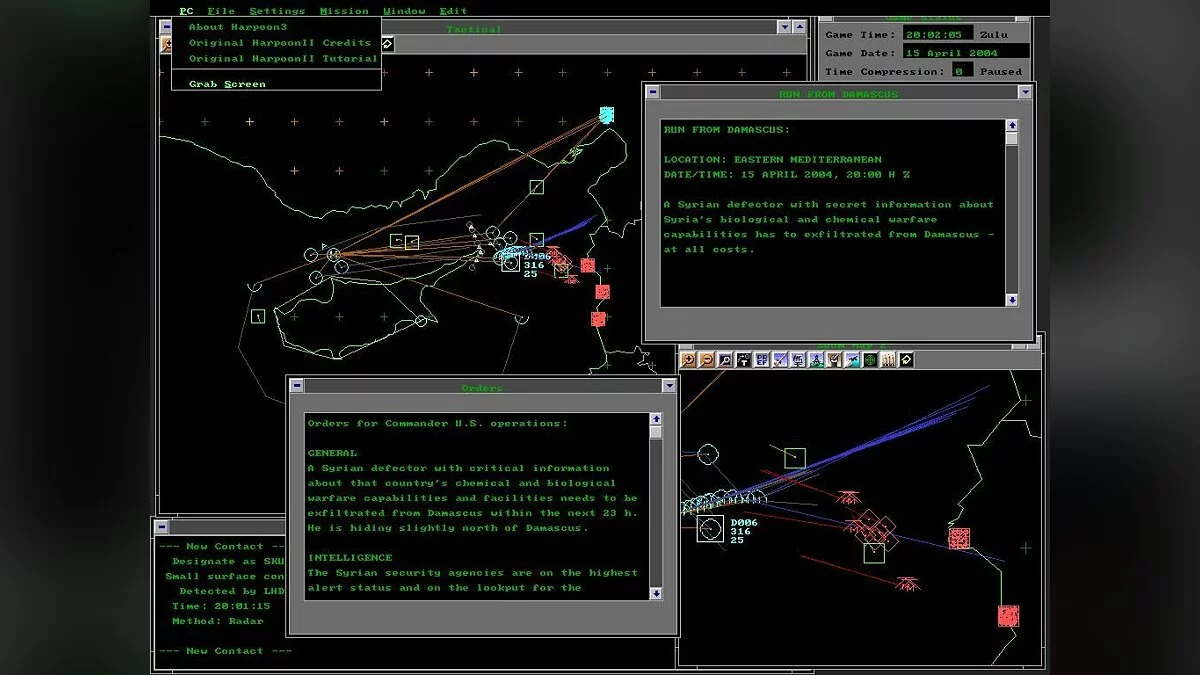The image size is (1200, 675).
Task: Click the Orders scrollbar thumb
Action: click(x=656, y=433)
